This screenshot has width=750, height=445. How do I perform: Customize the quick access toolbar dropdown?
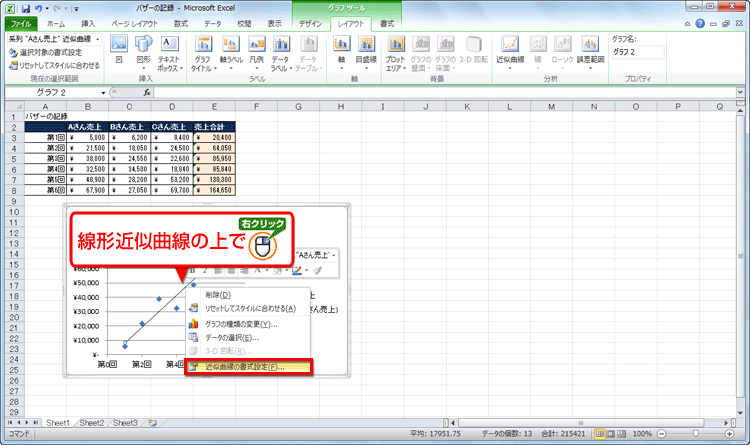pyautogui.click(x=77, y=9)
